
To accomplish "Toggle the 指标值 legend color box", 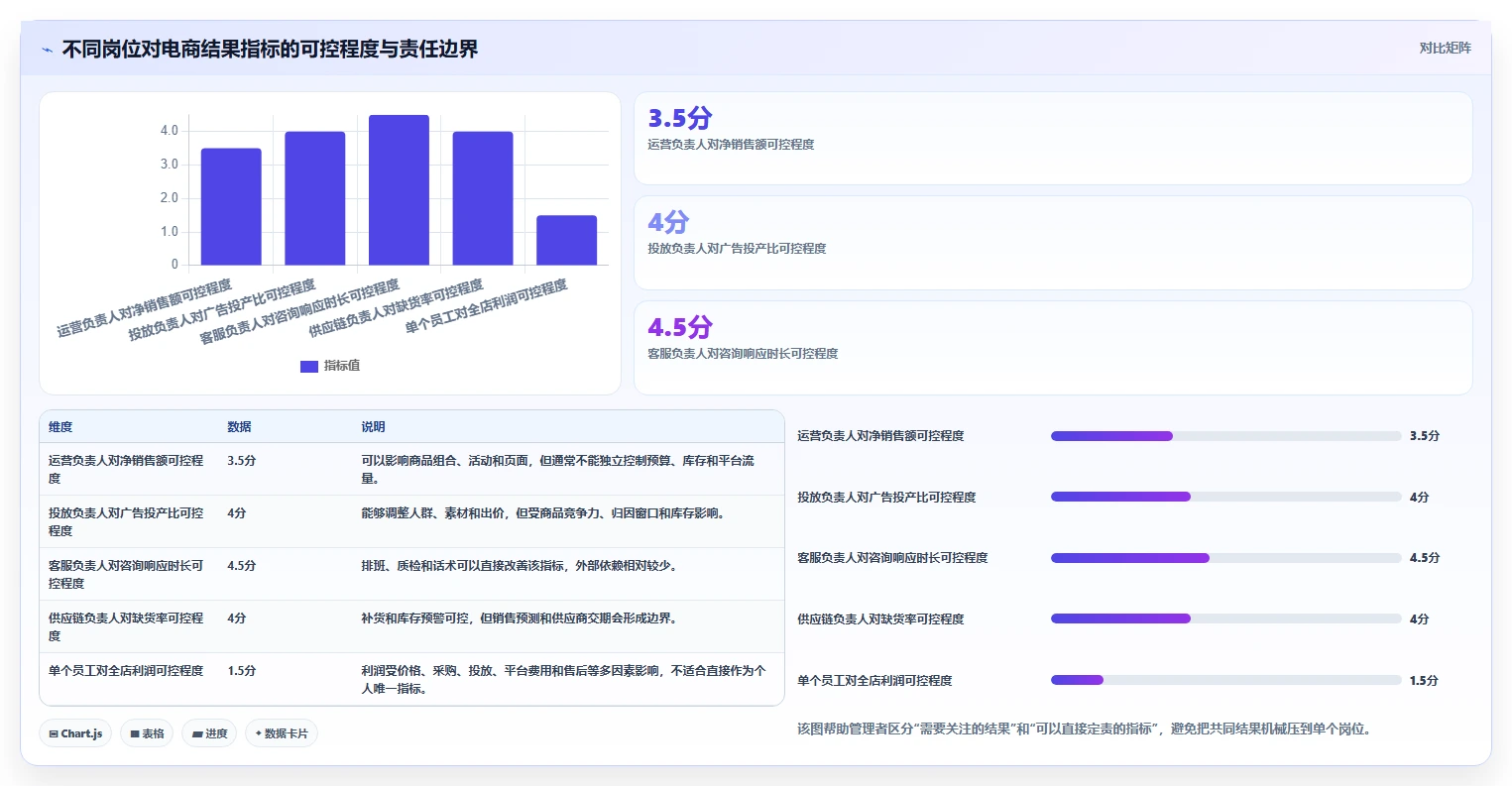I will point(309,366).
